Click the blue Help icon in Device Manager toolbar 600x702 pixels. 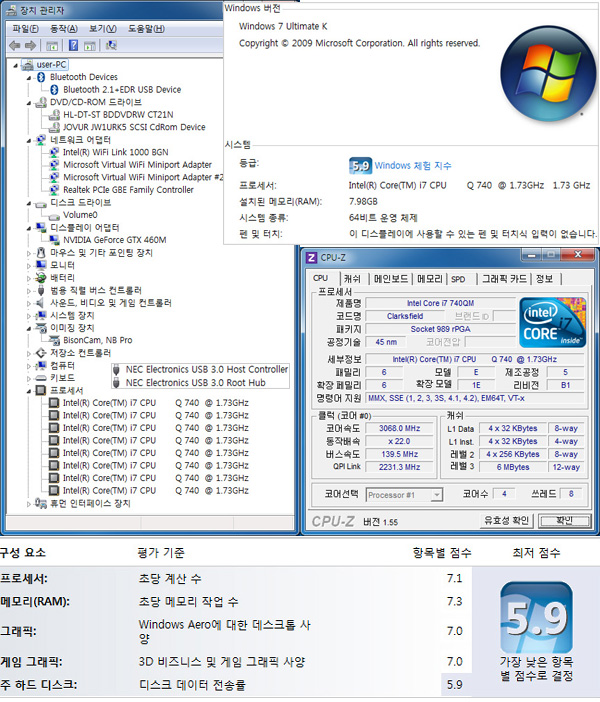73,45
